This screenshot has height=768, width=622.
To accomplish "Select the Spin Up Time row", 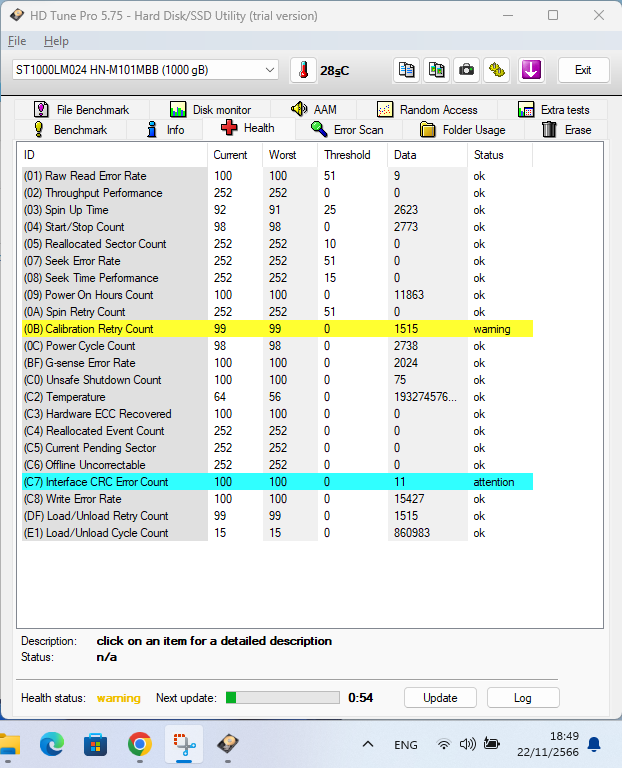I will (277, 210).
